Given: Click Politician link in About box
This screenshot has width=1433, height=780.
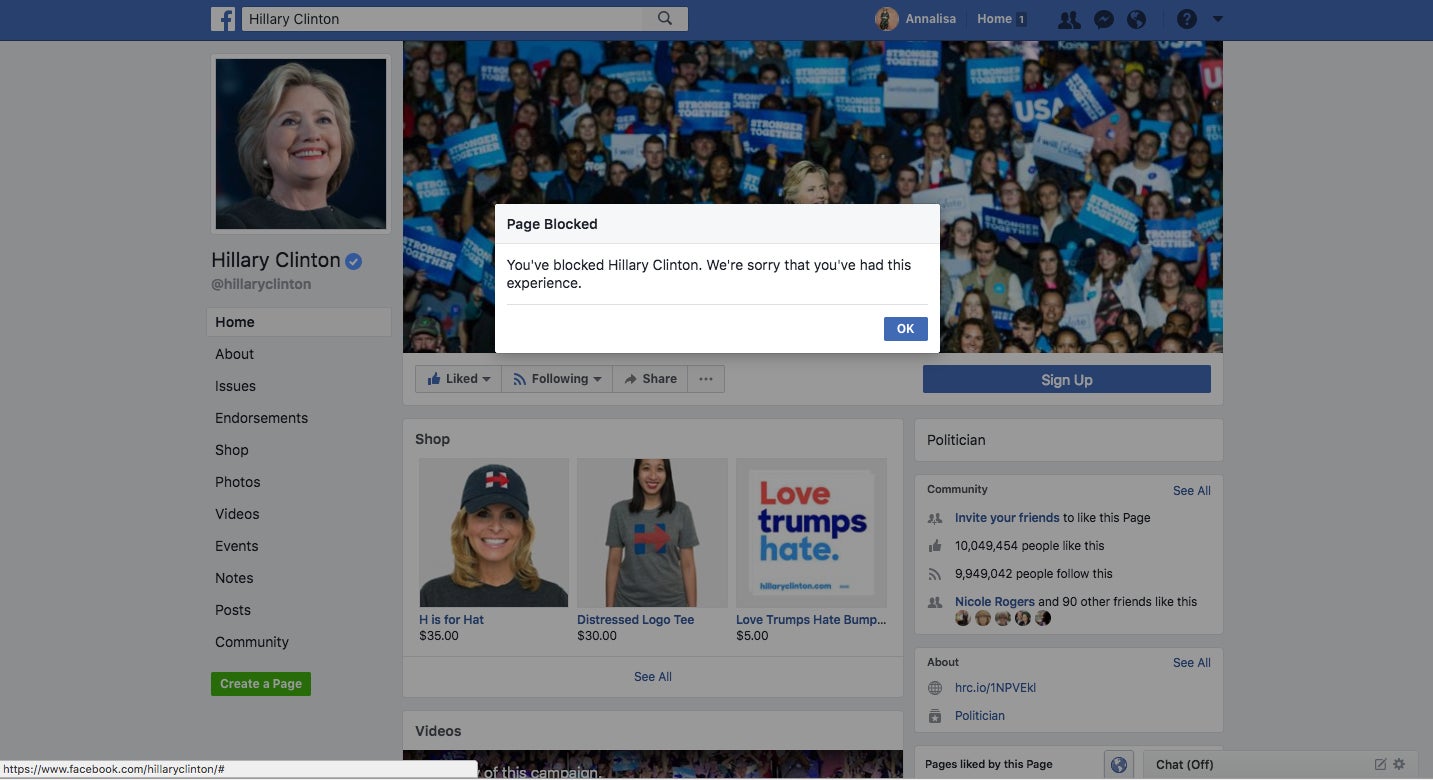Looking at the screenshot, I should click(980, 716).
